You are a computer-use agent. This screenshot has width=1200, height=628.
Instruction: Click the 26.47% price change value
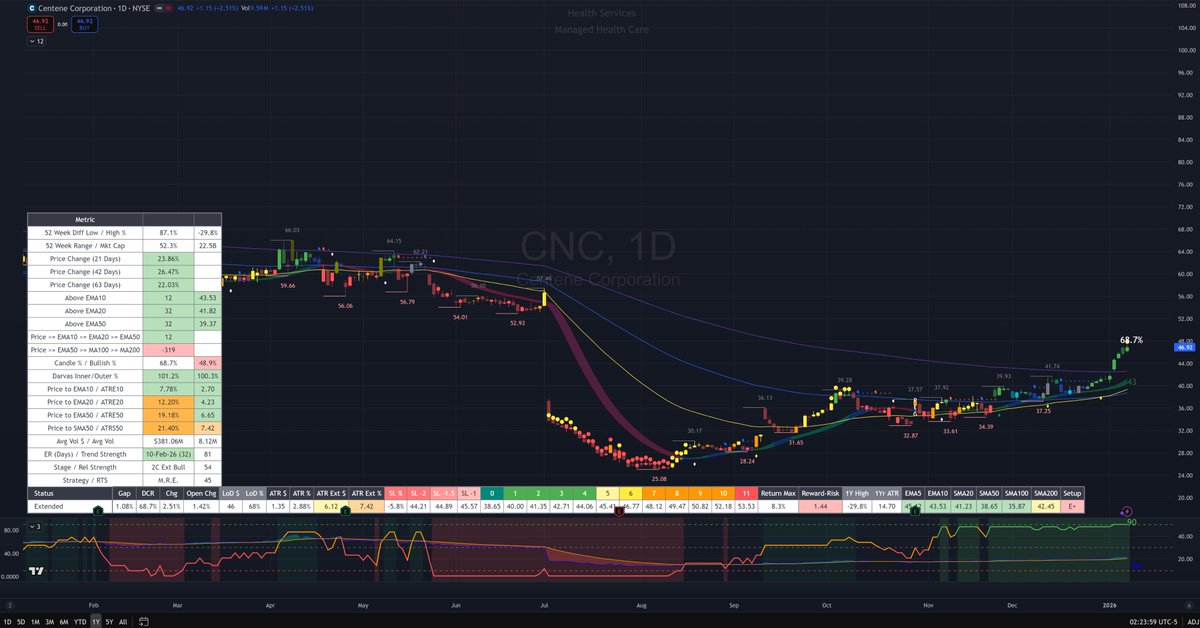pyautogui.click(x=168, y=270)
